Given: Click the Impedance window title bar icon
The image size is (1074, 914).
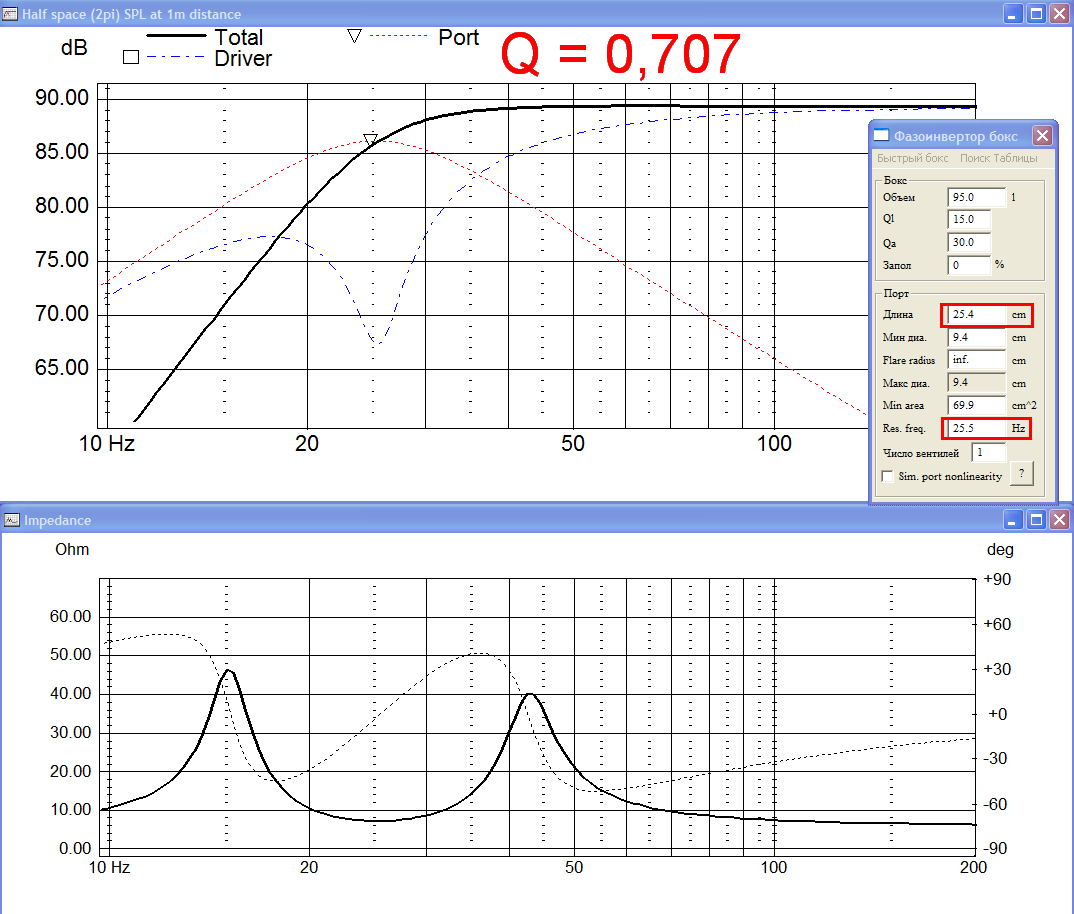Looking at the screenshot, I should tap(11, 520).
